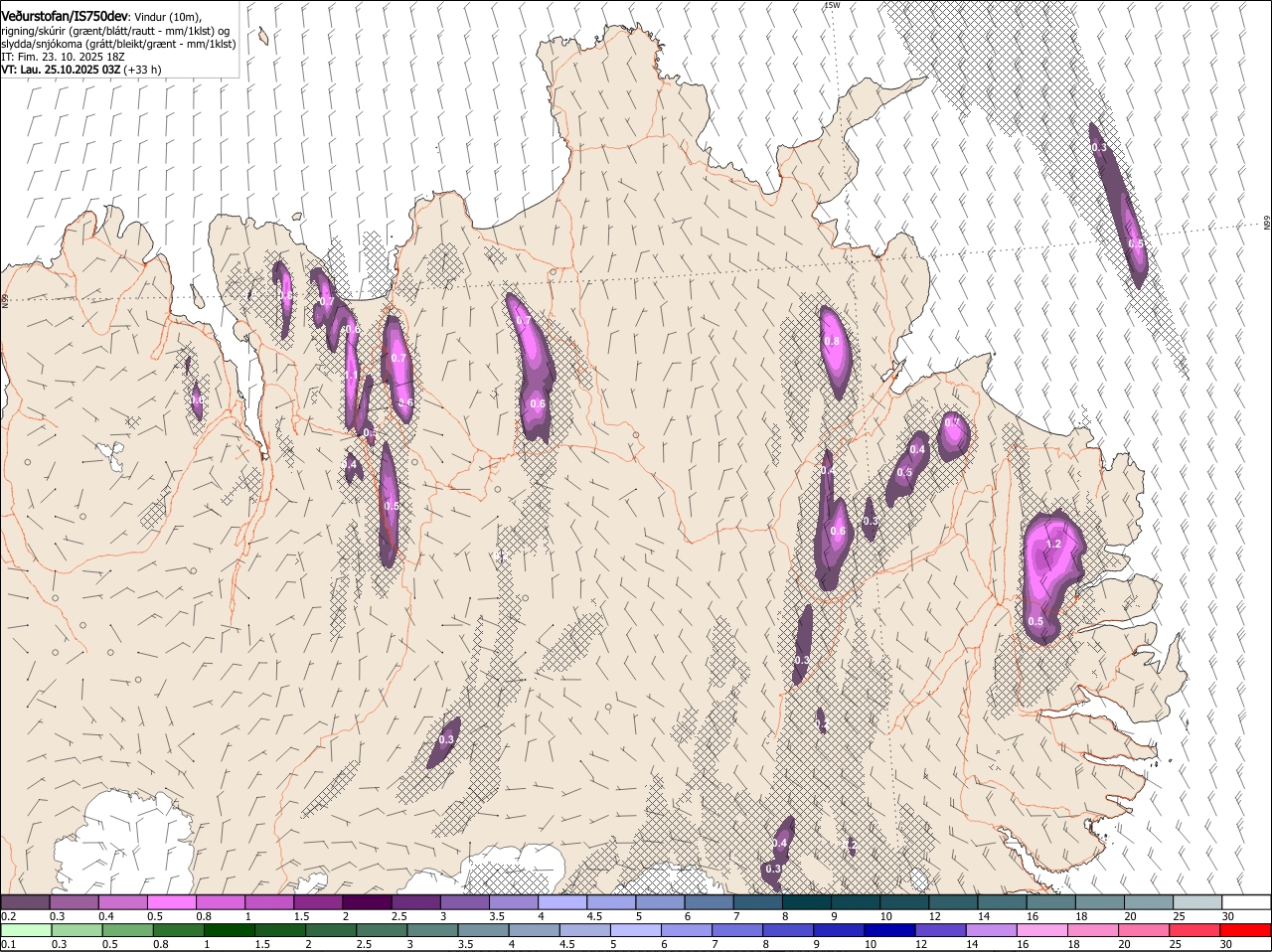Pick the 0.1 pale green swatch in the lower rain scale
This screenshot has height=952, width=1272.
tap(26, 930)
